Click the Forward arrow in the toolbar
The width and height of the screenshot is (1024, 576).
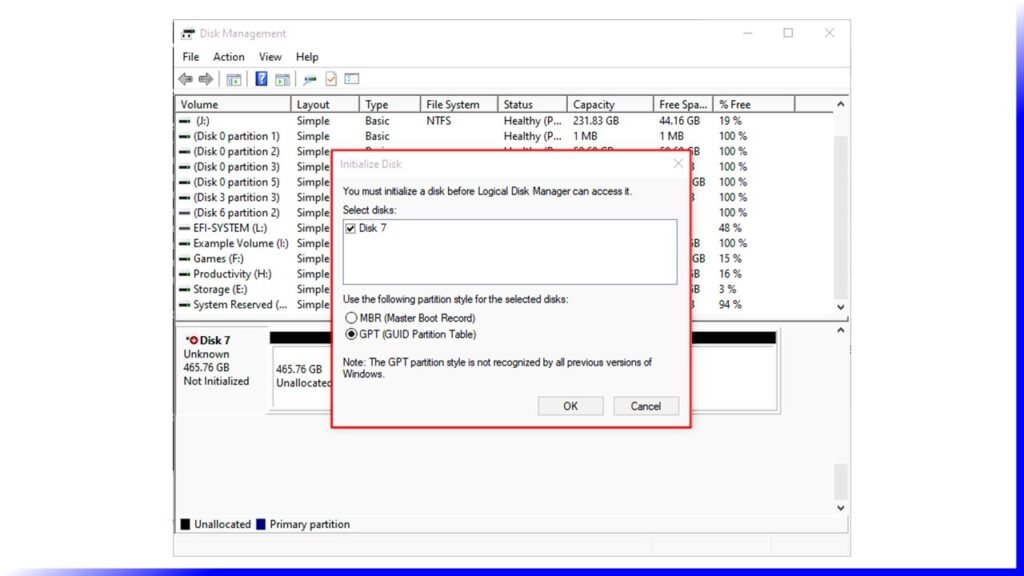coord(206,79)
